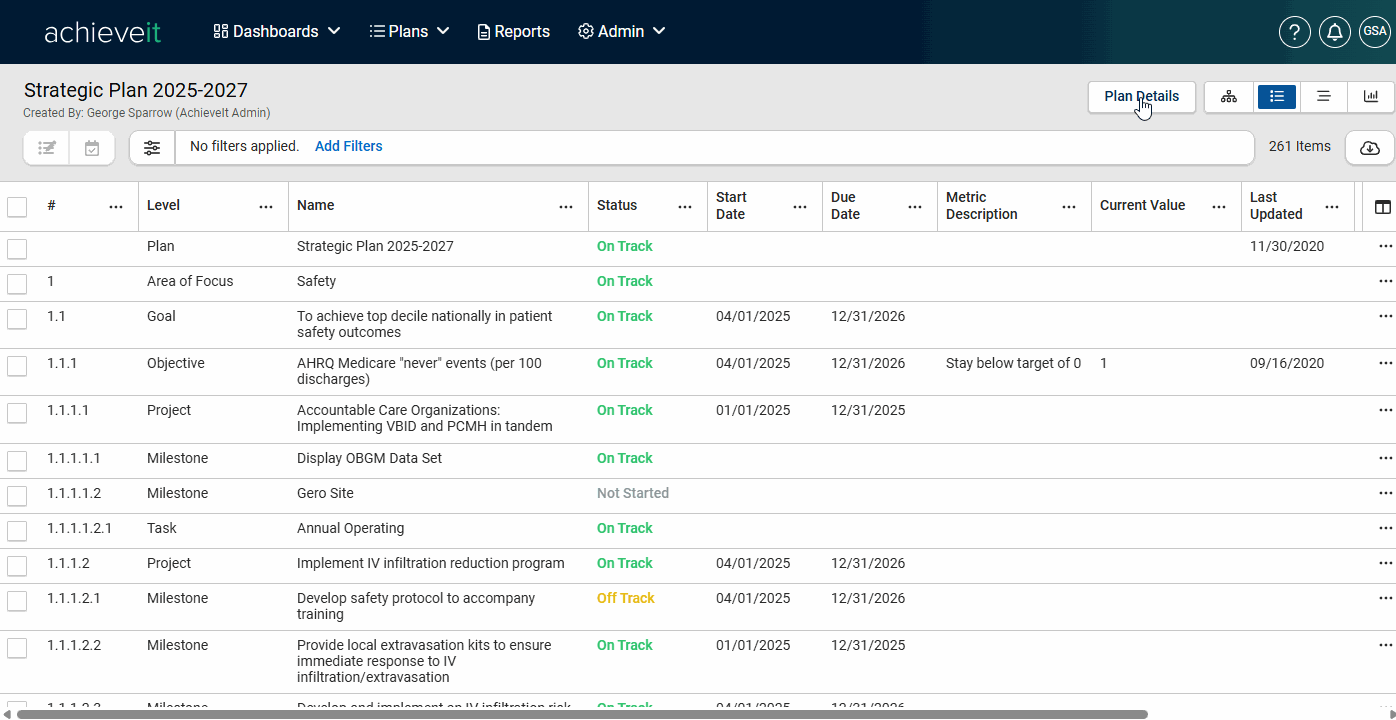Click the 11/30/2020 last updated cell

click(1287, 246)
